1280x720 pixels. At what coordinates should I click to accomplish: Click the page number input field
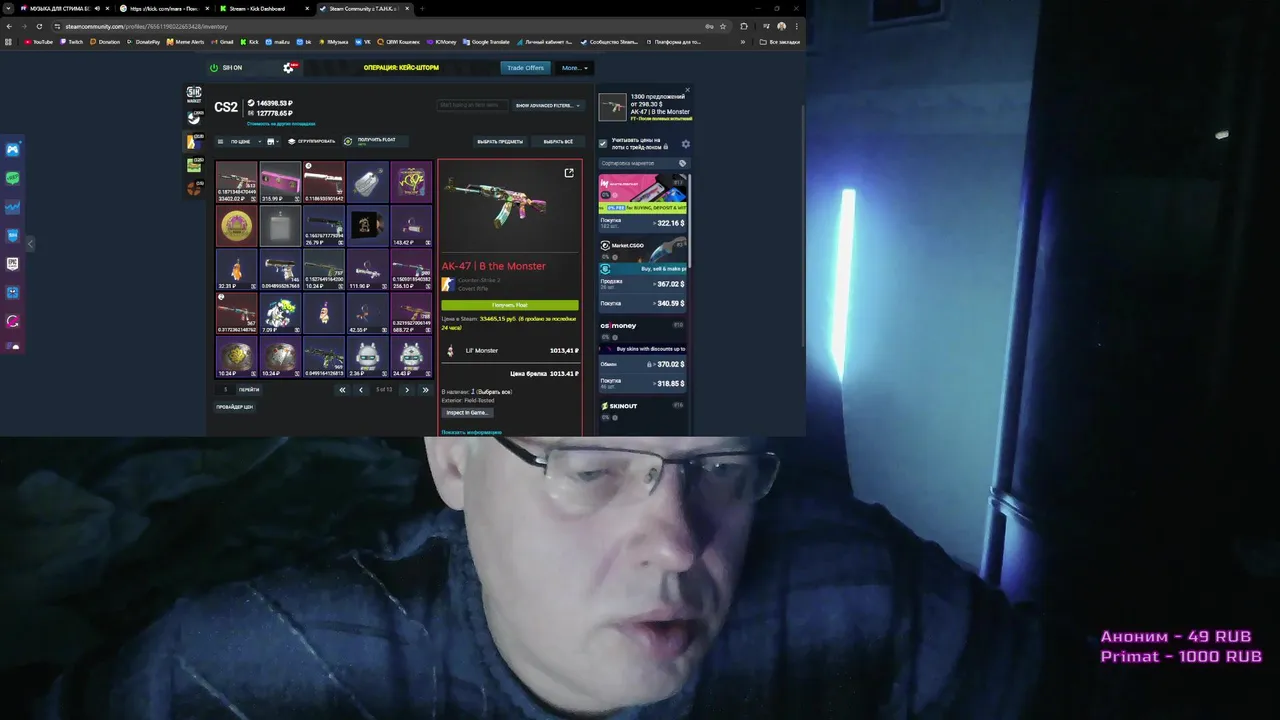pyautogui.click(x=225, y=389)
